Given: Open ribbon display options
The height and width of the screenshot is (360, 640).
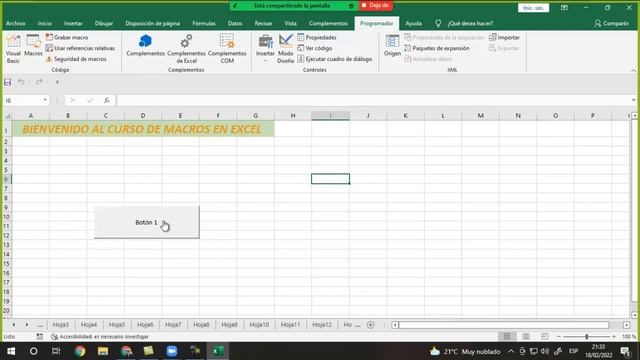Looking at the screenshot, I should click(564, 8).
